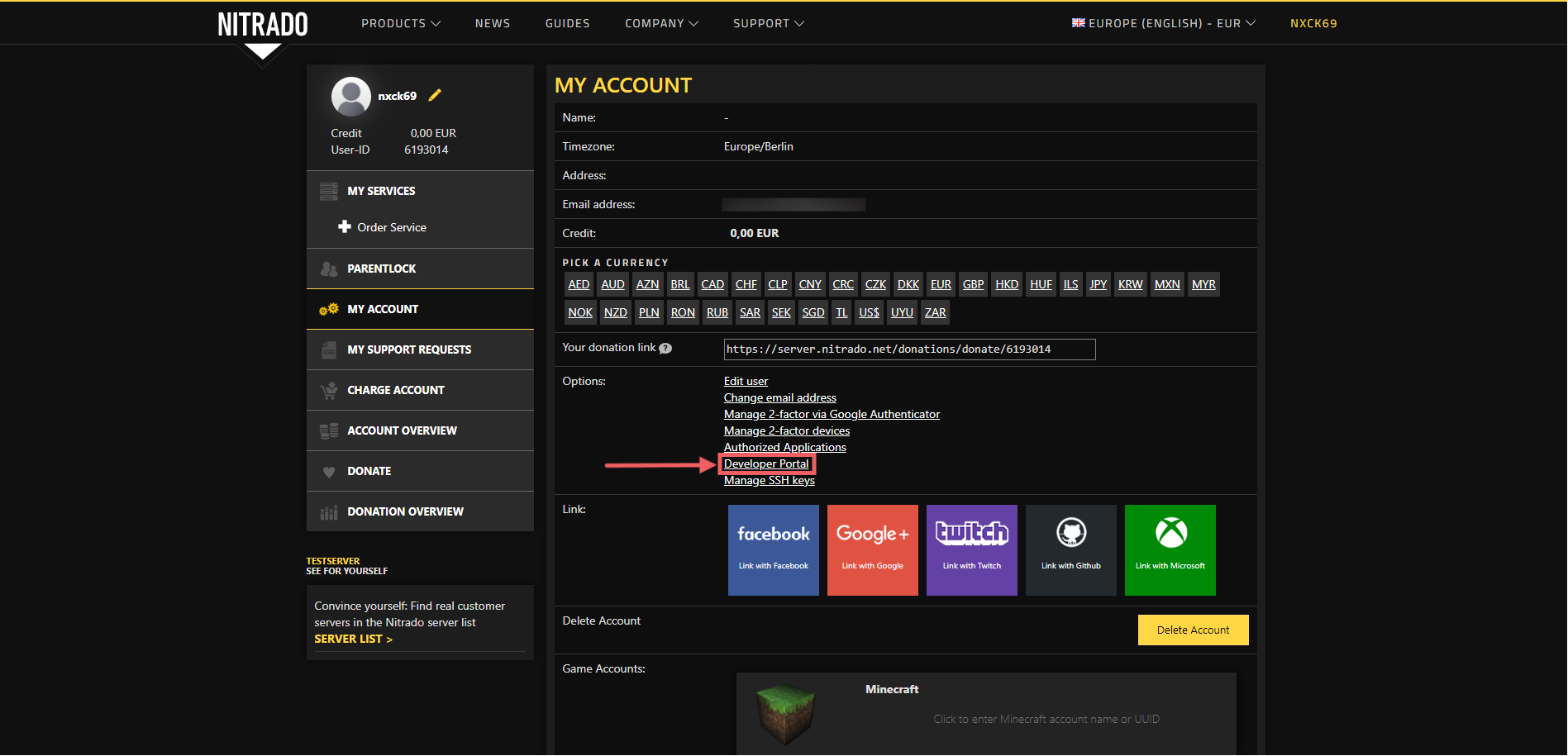Edit username with the pencil icon

point(435,95)
